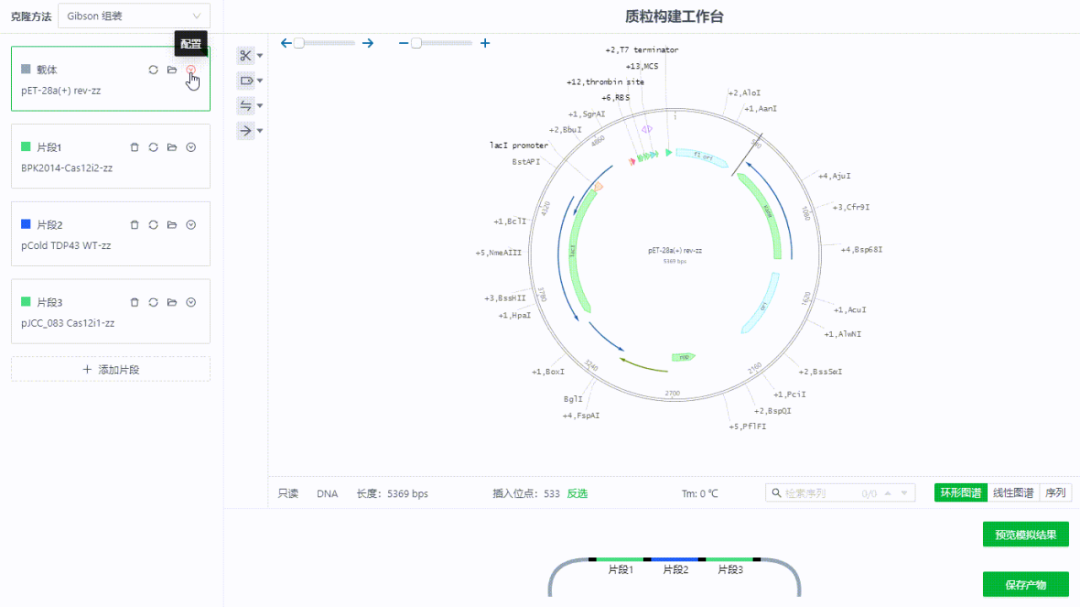1080x607 pixels.
Task: Open the folder icon for 载体
Action: coord(172,70)
